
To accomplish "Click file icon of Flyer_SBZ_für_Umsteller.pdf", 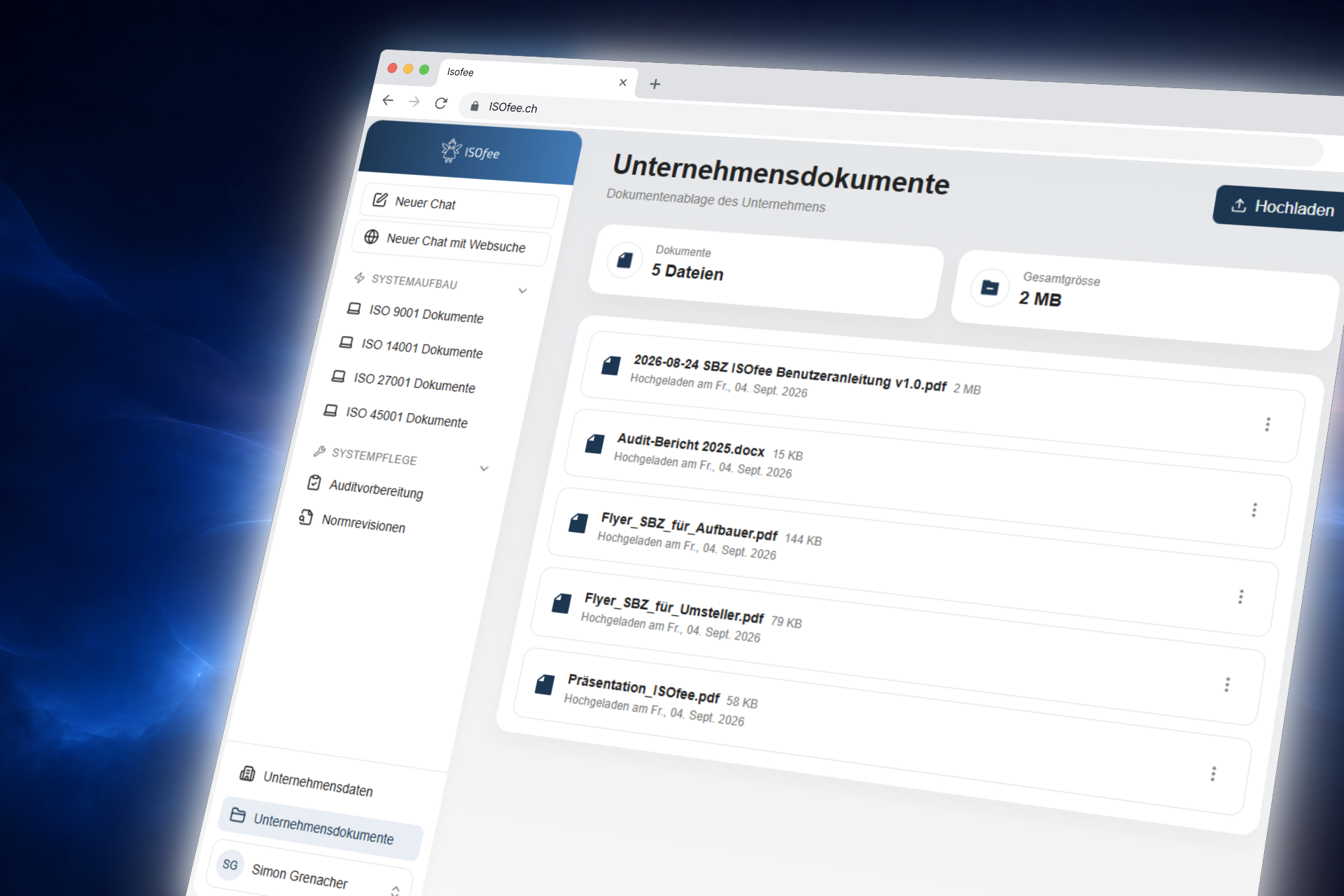I will 562,603.
